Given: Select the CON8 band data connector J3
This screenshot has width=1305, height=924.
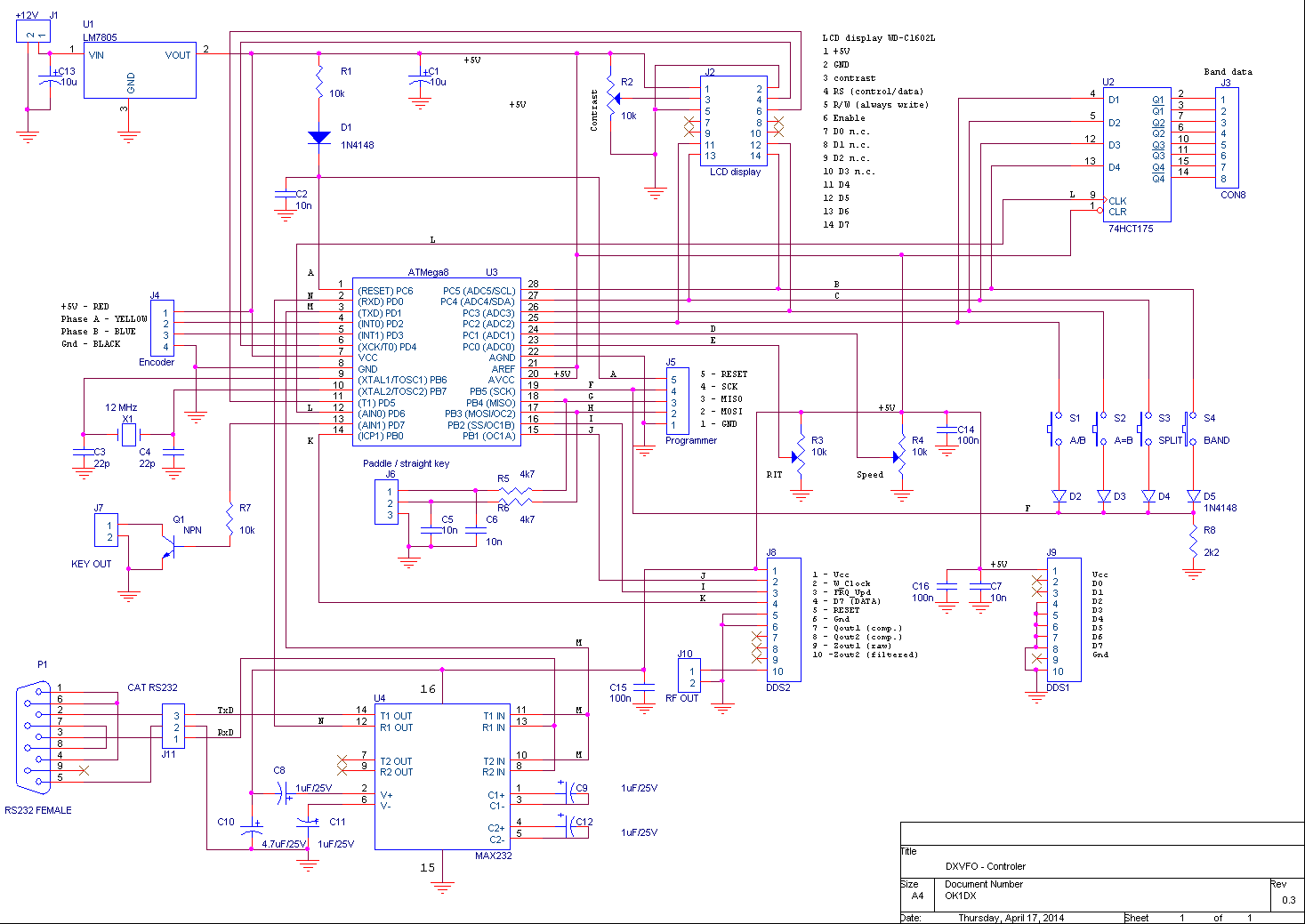Looking at the screenshot, I should click(1227, 138).
